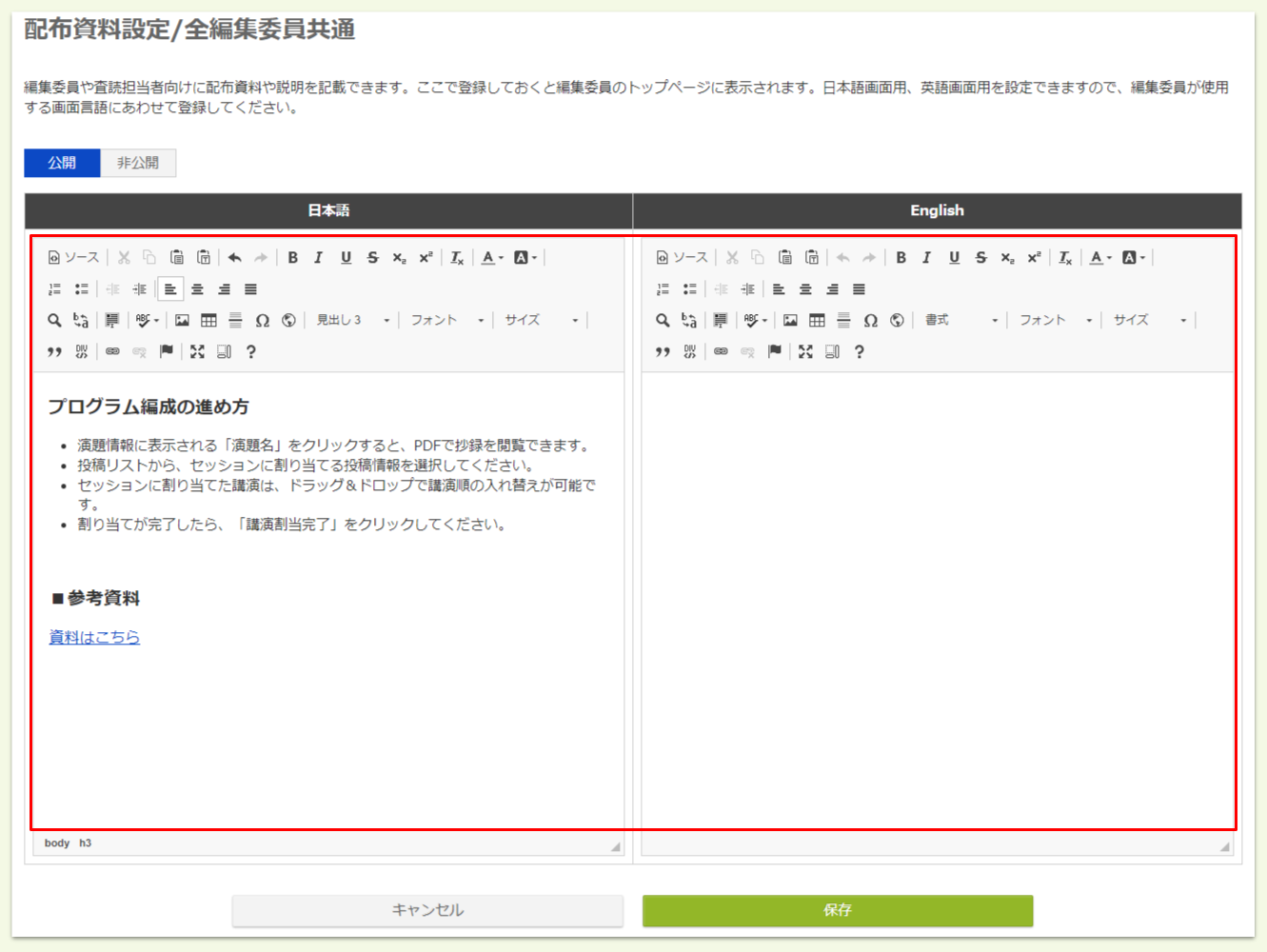Maximize the English editor with fullscreen icon
Screen dimensions: 1267x952
[804, 351]
